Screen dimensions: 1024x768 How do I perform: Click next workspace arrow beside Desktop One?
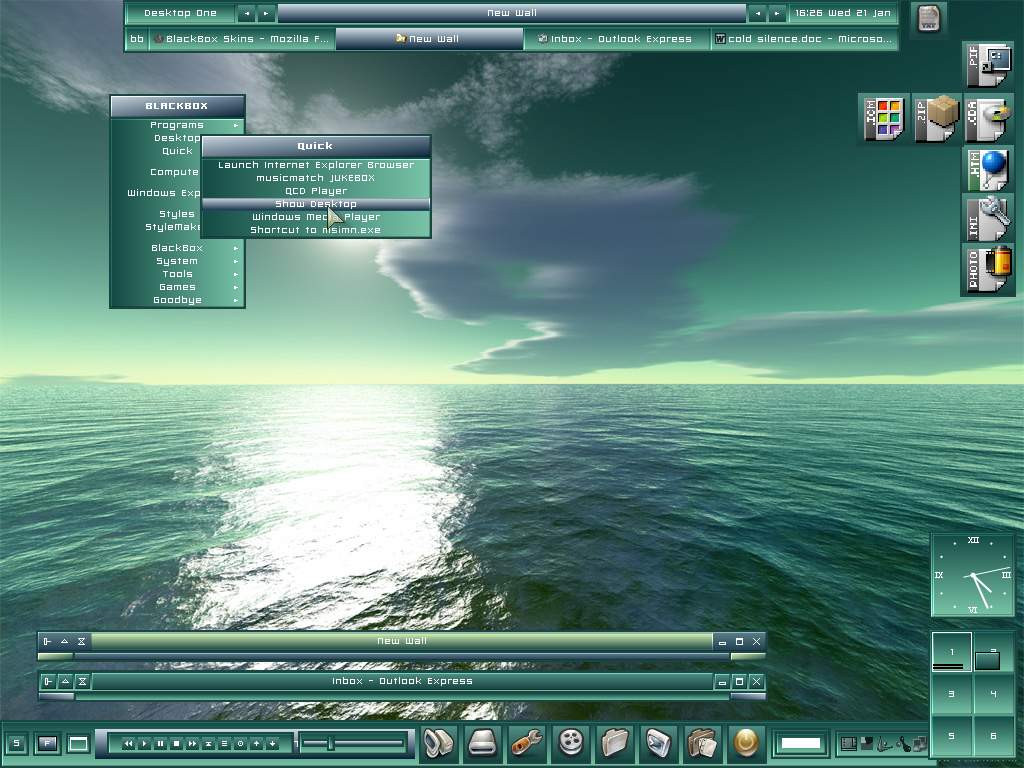pos(265,13)
